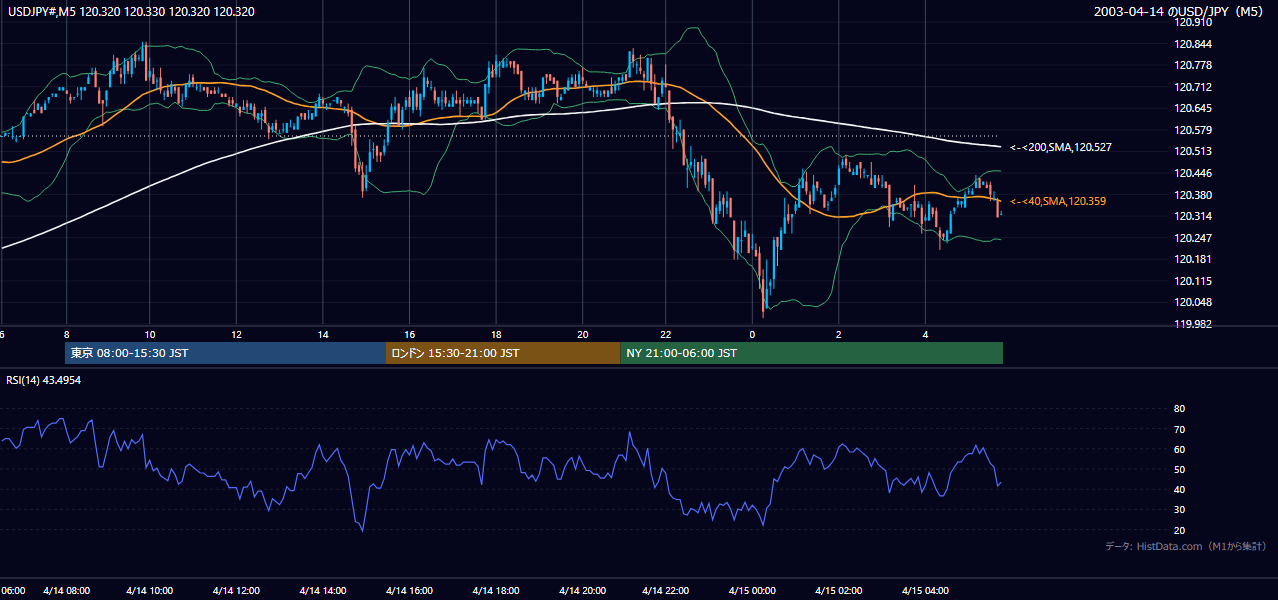
Task: Select the NY 21:00-06:00 JST session bar
Action: 811,353
